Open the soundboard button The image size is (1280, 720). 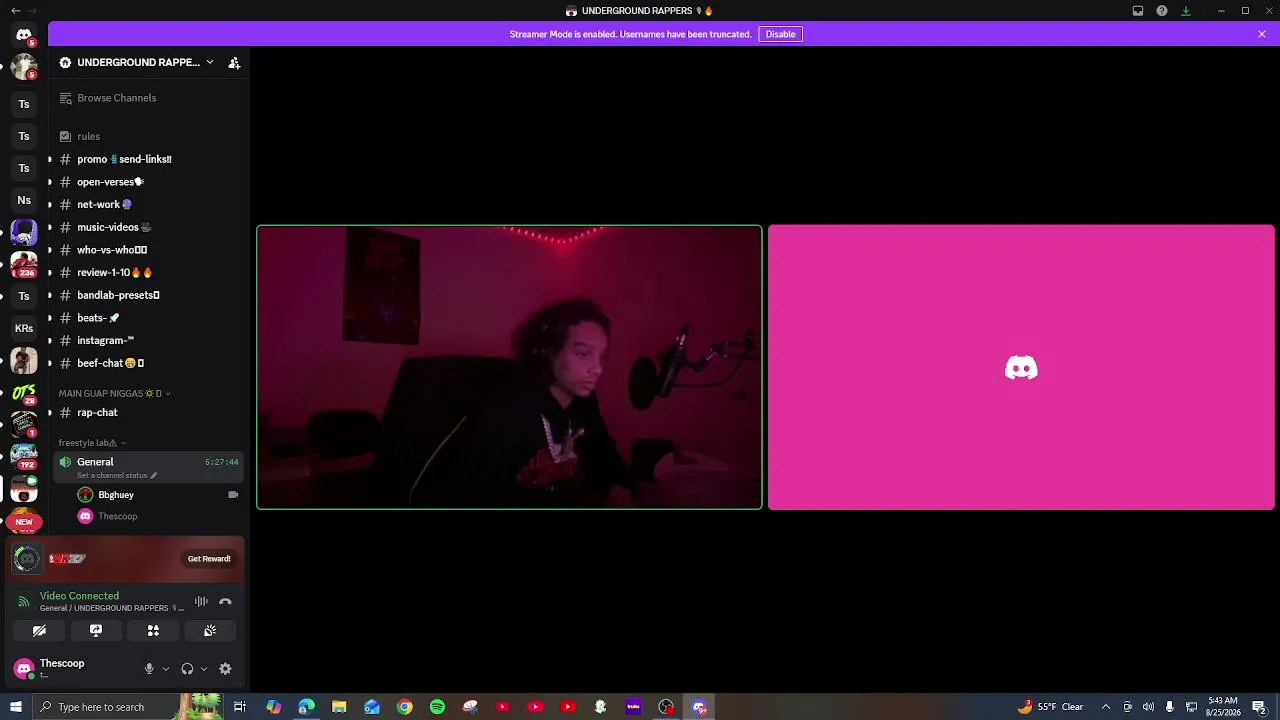(x=210, y=631)
